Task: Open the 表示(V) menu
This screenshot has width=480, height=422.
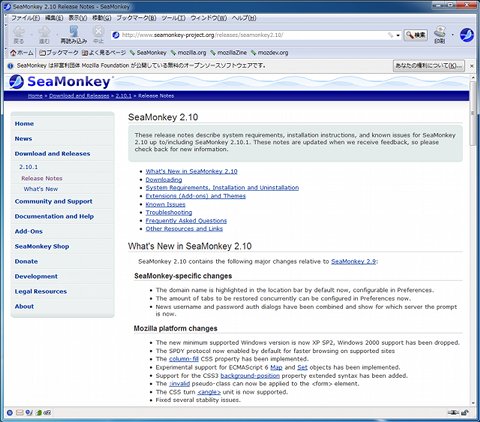Action: click(x=78, y=18)
